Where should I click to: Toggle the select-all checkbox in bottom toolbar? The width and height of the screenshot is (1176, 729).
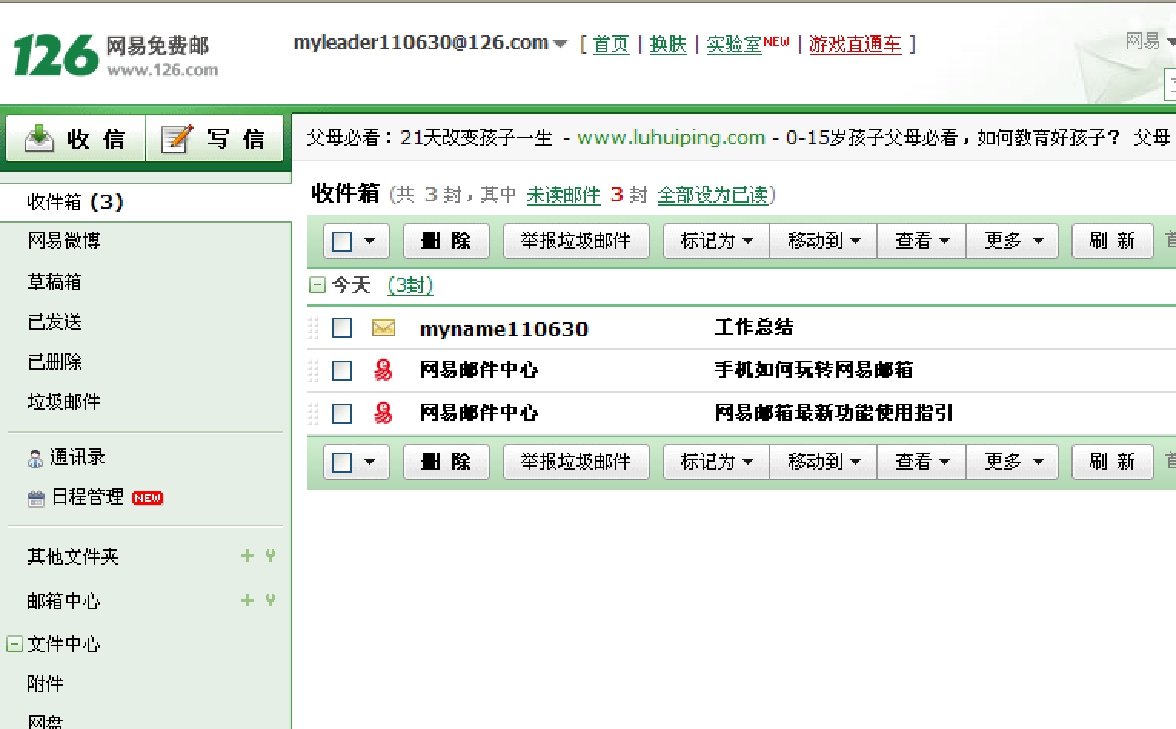pos(342,462)
